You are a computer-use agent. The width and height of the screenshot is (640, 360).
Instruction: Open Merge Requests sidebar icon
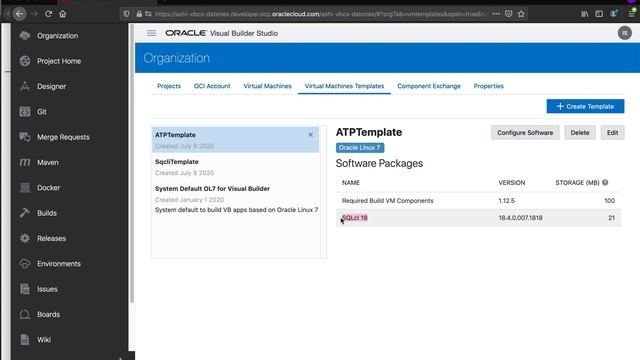pyautogui.click(x=25, y=137)
